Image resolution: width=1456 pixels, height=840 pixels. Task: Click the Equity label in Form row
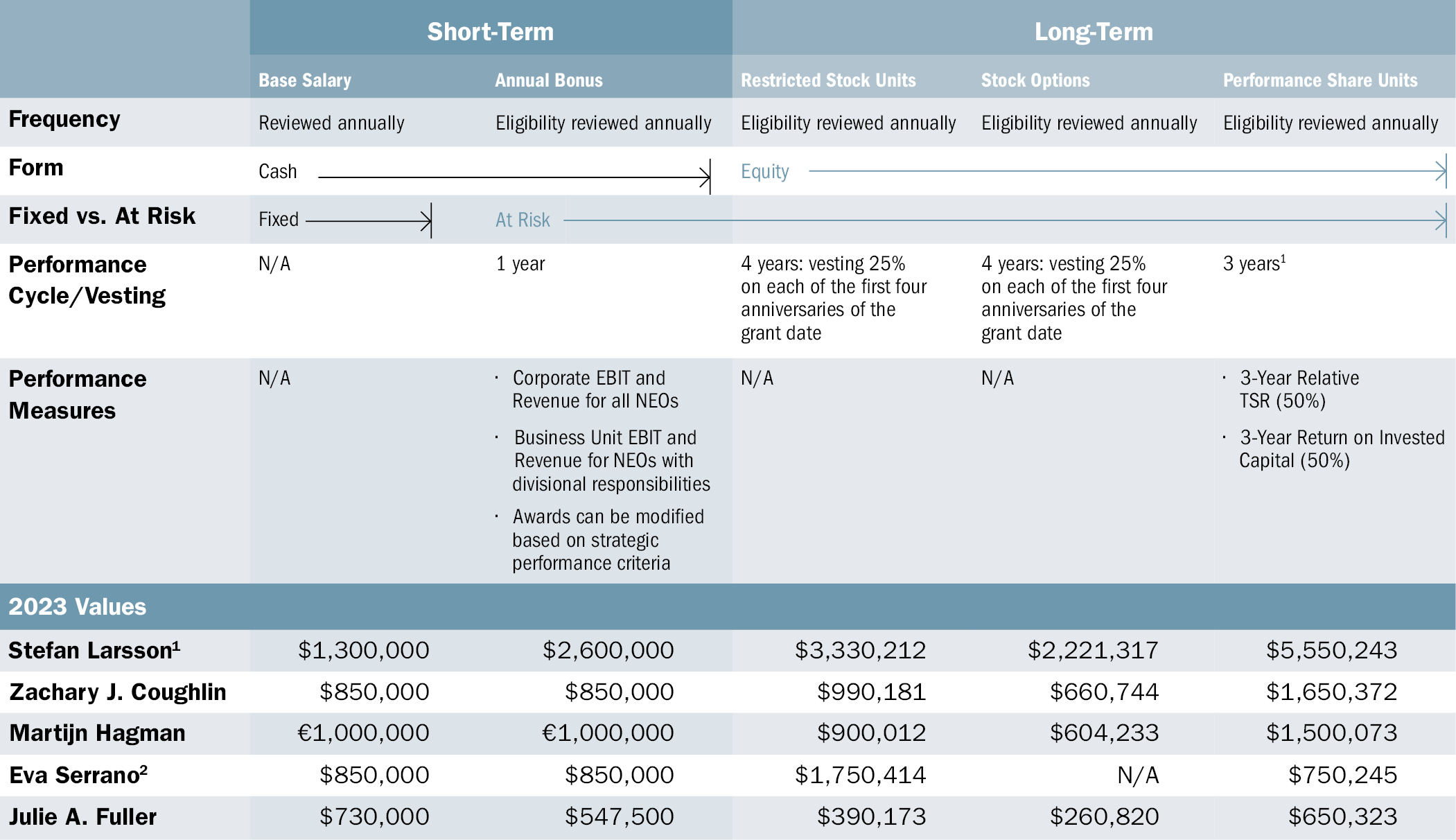click(x=764, y=171)
